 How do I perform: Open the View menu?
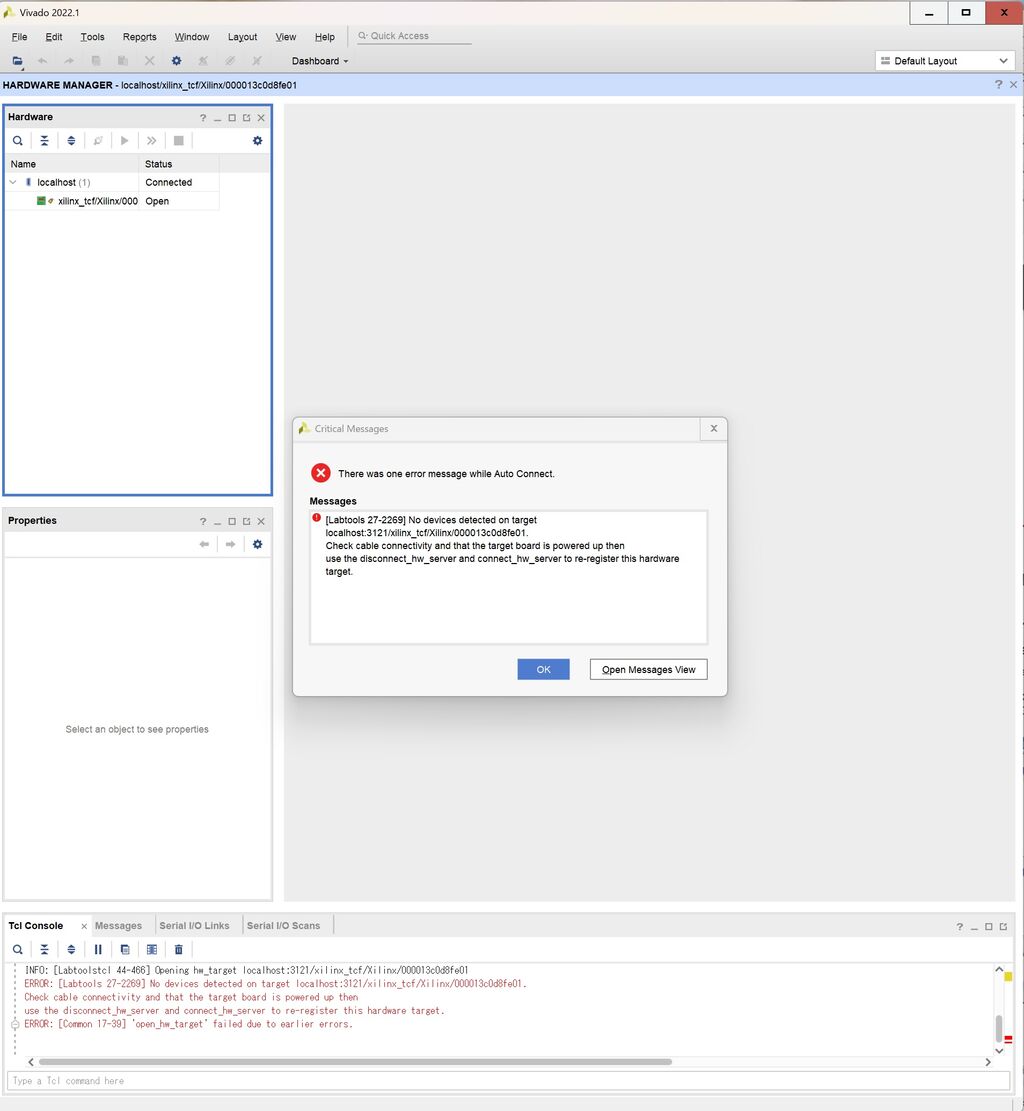click(x=286, y=37)
